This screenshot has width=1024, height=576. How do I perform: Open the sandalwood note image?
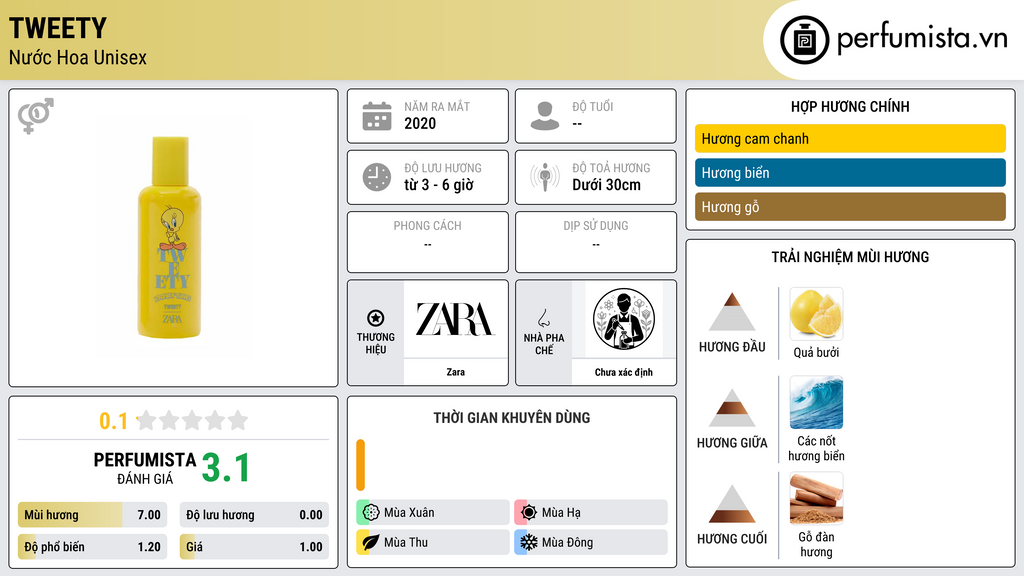coord(816,498)
